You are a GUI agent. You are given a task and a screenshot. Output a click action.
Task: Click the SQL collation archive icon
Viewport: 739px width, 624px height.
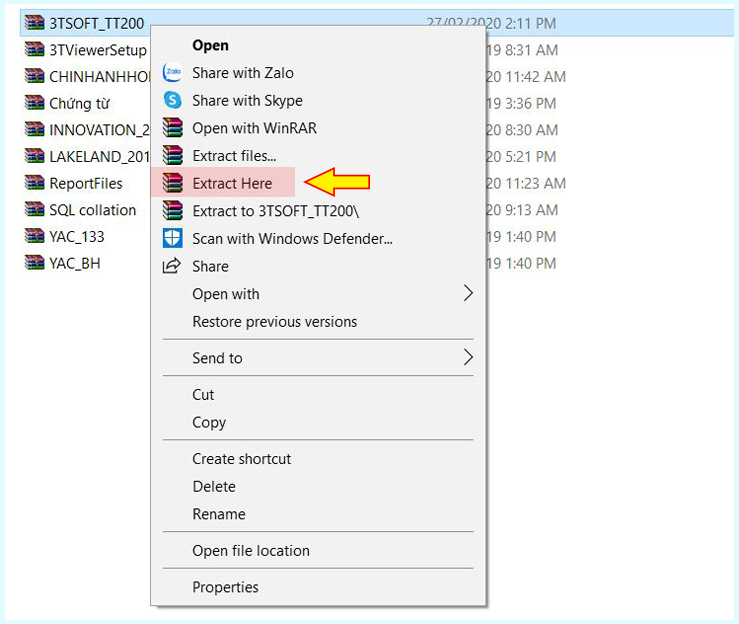pos(34,209)
